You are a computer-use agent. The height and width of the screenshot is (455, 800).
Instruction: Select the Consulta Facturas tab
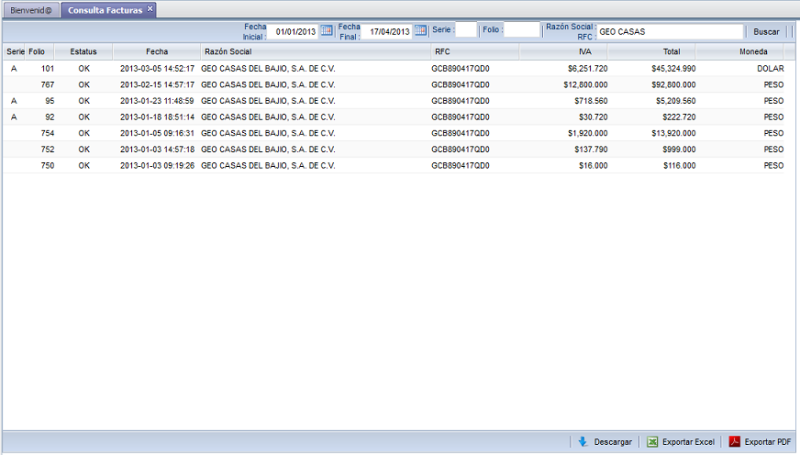[103, 9]
